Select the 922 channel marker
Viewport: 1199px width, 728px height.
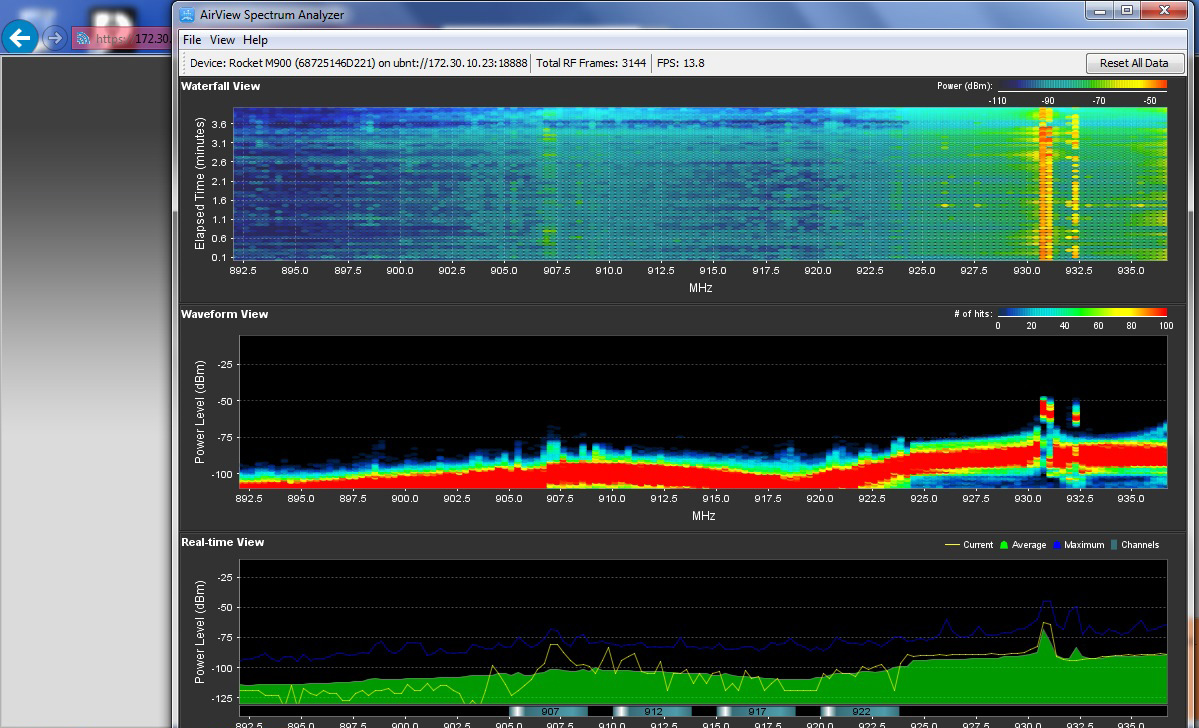pos(860,711)
